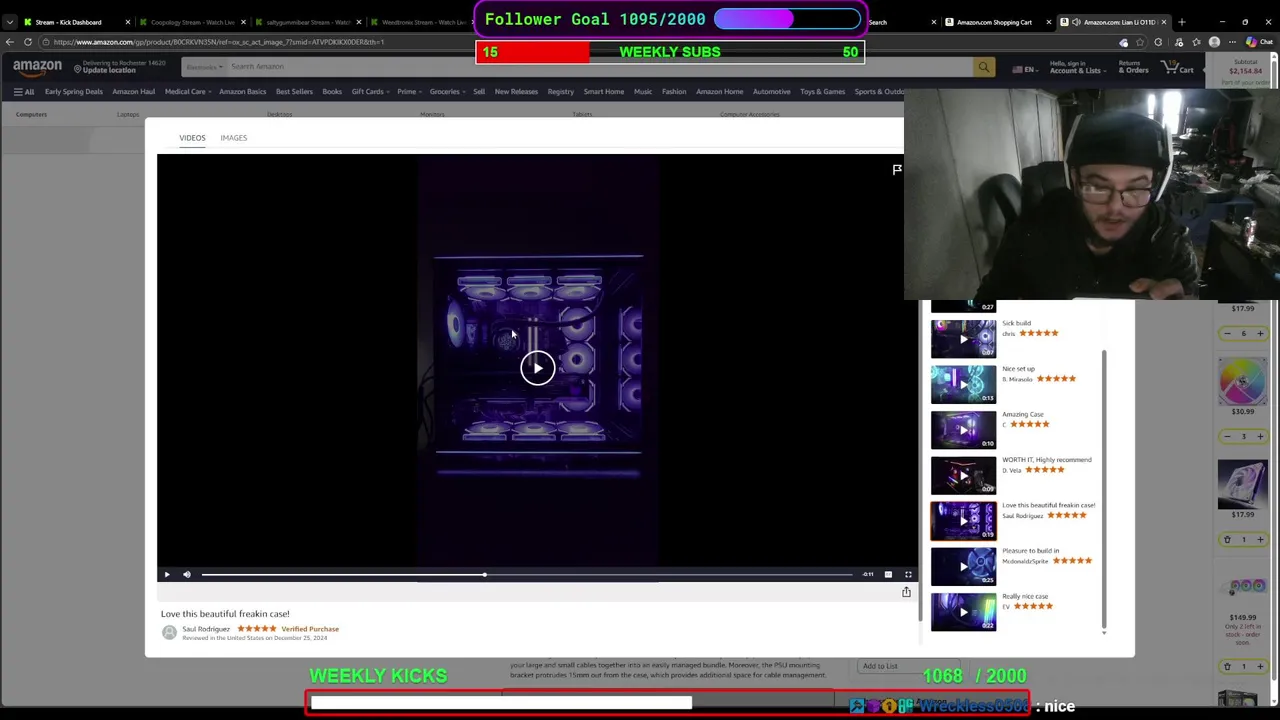Click the 'Really nice case' review title
This screenshot has height=720, width=1280.
(x=1025, y=596)
